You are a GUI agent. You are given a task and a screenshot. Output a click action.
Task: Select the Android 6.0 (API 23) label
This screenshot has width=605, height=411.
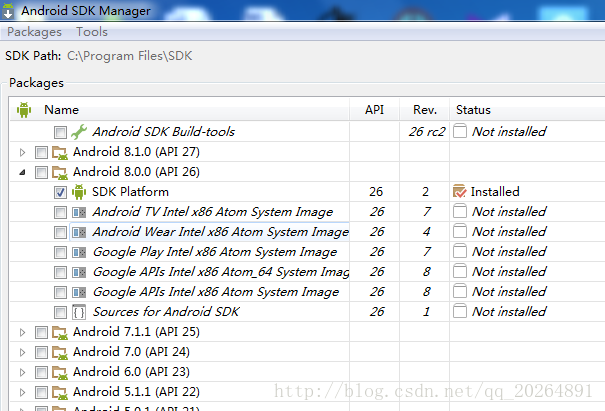[131, 372]
